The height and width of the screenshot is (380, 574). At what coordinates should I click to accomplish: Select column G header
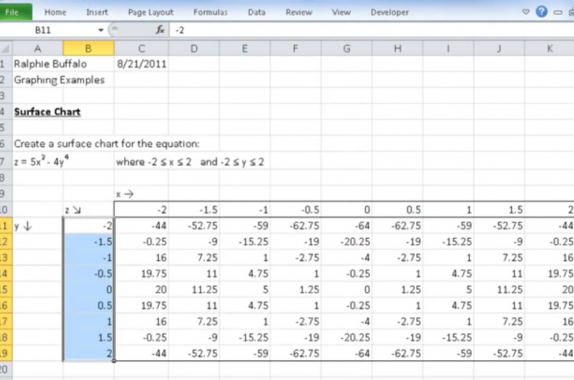[346, 48]
